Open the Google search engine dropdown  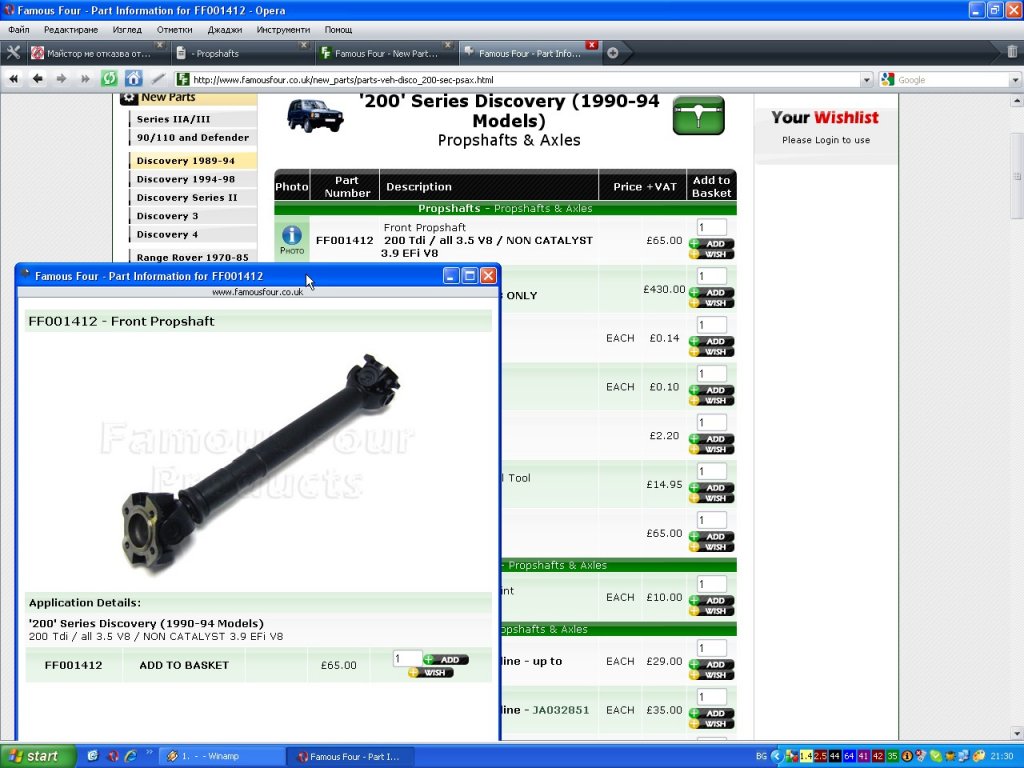(1016, 80)
